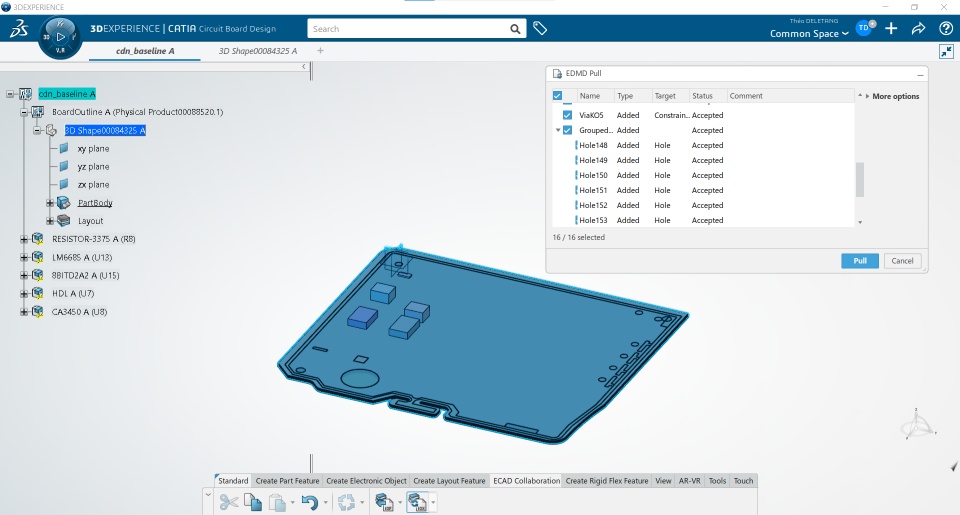Expand the HDL A (U7) node

click(x=24, y=293)
